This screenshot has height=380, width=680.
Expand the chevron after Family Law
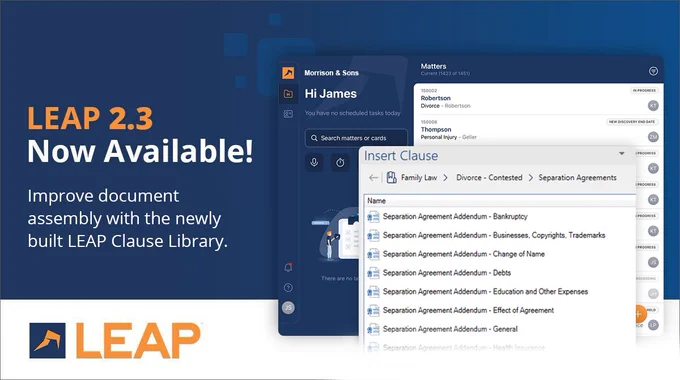coord(445,178)
